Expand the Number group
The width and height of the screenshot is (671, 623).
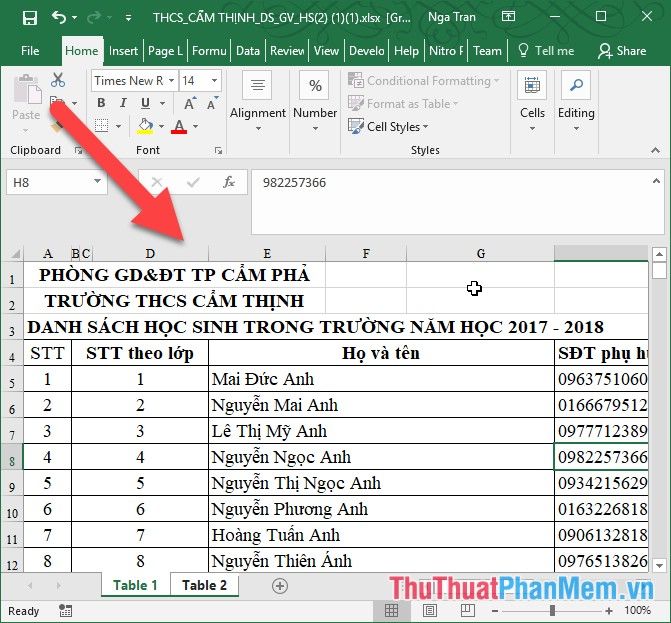pos(315,102)
